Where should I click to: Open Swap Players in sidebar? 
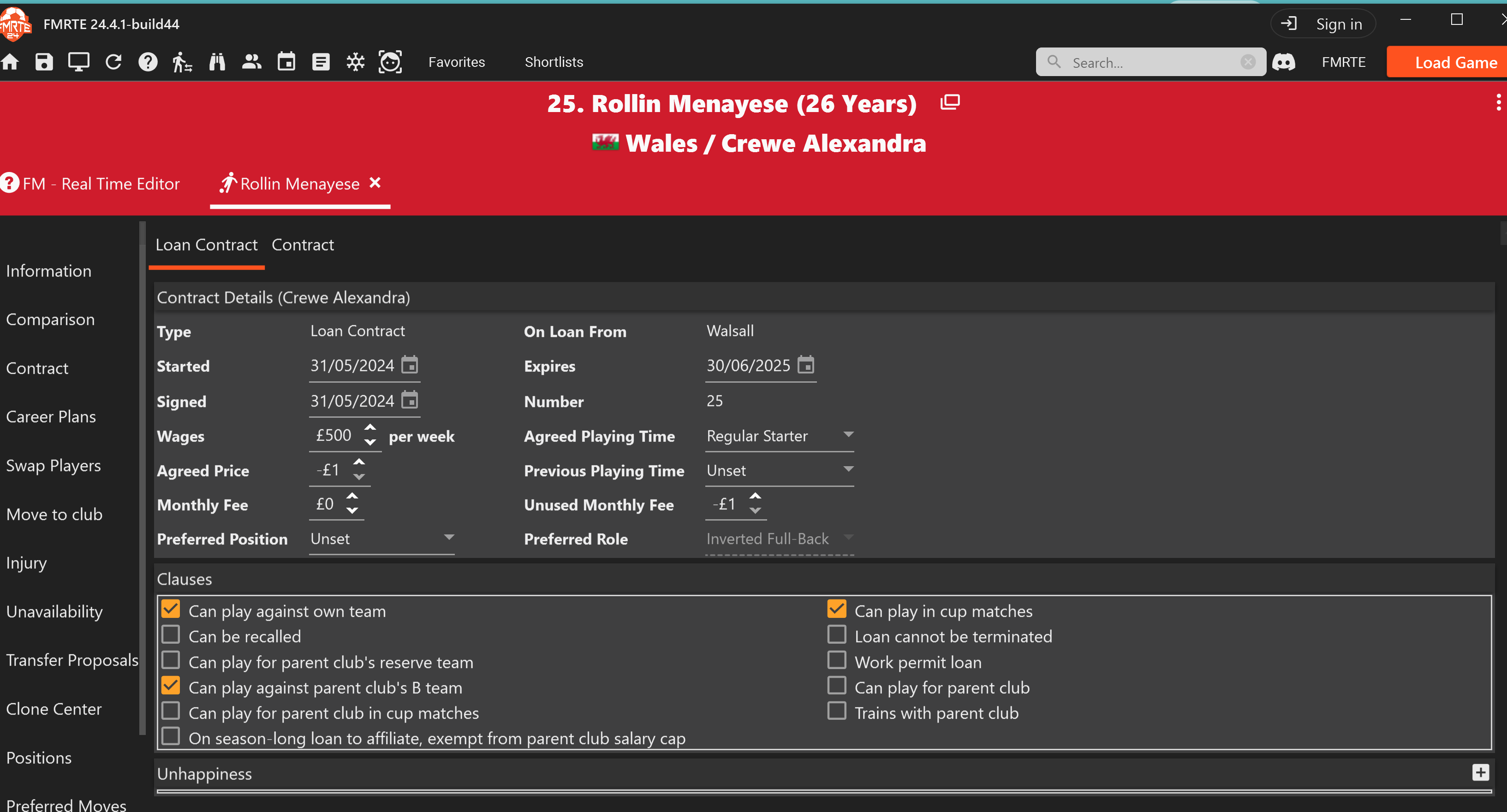[x=53, y=465]
